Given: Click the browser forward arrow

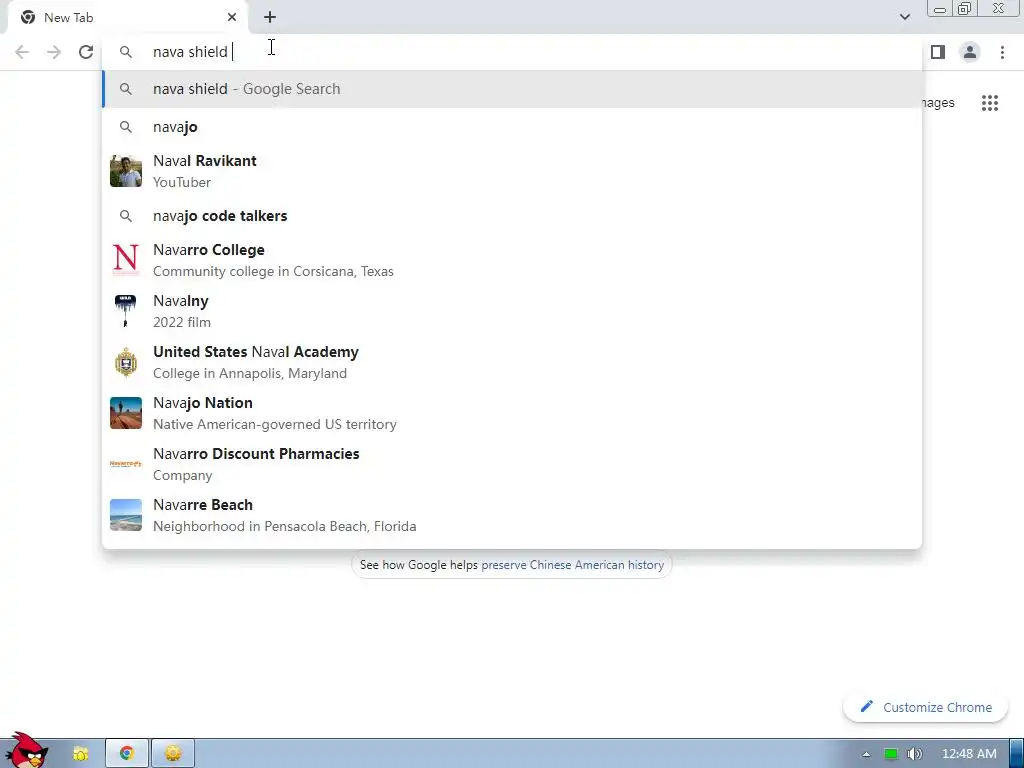Looking at the screenshot, I should (x=54, y=52).
